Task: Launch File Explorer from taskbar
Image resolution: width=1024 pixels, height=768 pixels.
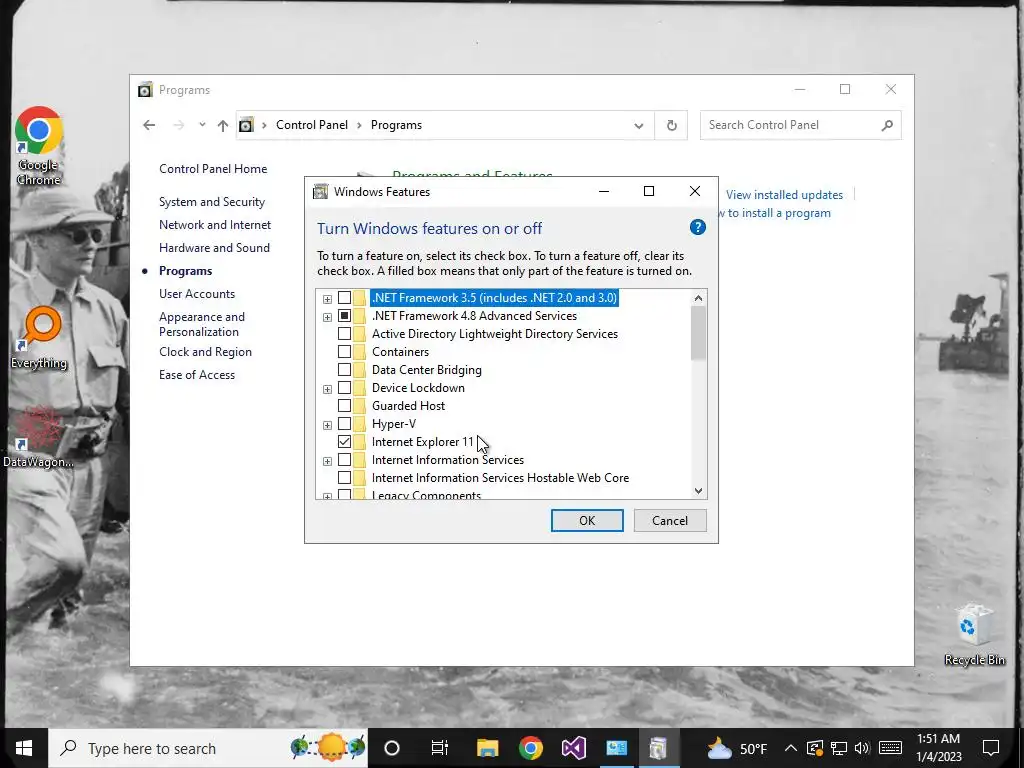Action: coord(487,748)
